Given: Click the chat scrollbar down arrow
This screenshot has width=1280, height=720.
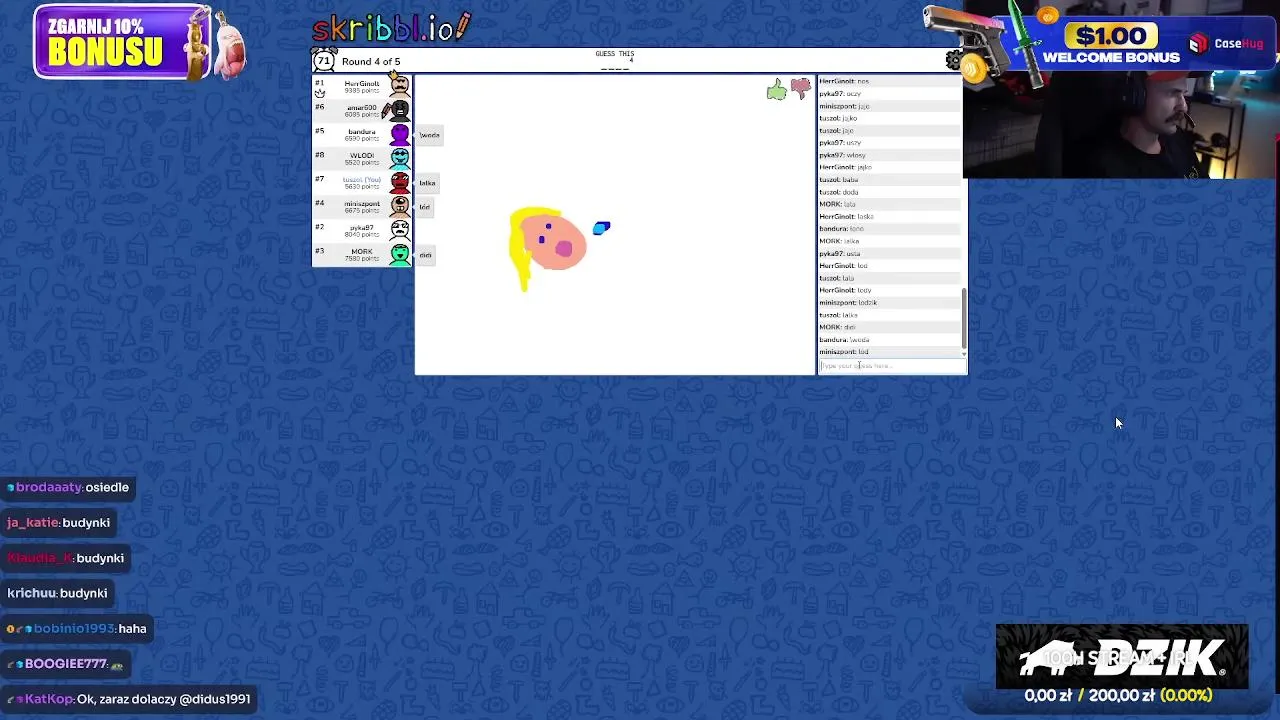Looking at the screenshot, I should (x=964, y=353).
